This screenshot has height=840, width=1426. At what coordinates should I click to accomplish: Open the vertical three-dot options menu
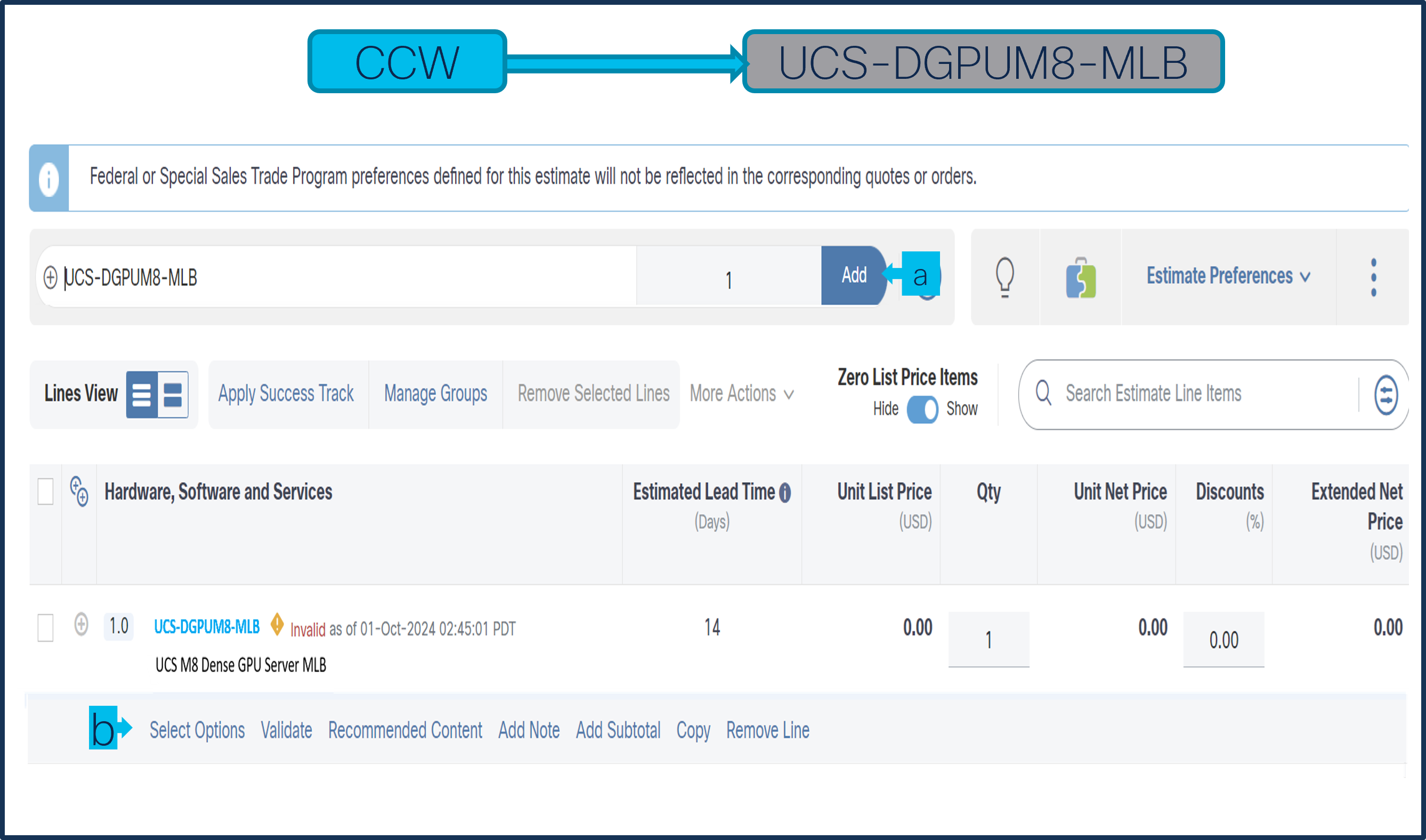(x=1373, y=278)
